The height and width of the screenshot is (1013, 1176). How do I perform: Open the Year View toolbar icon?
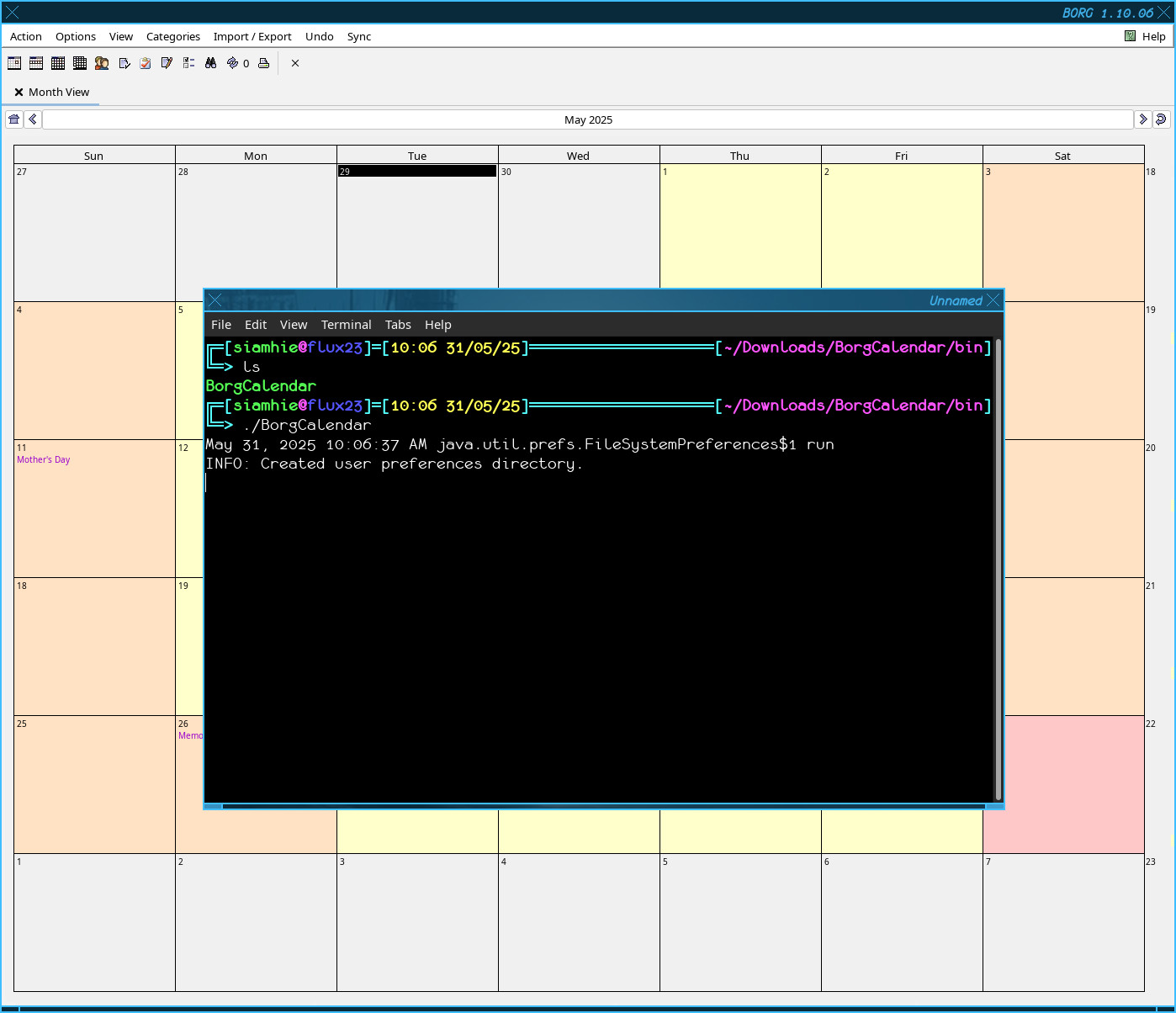tap(80, 63)
